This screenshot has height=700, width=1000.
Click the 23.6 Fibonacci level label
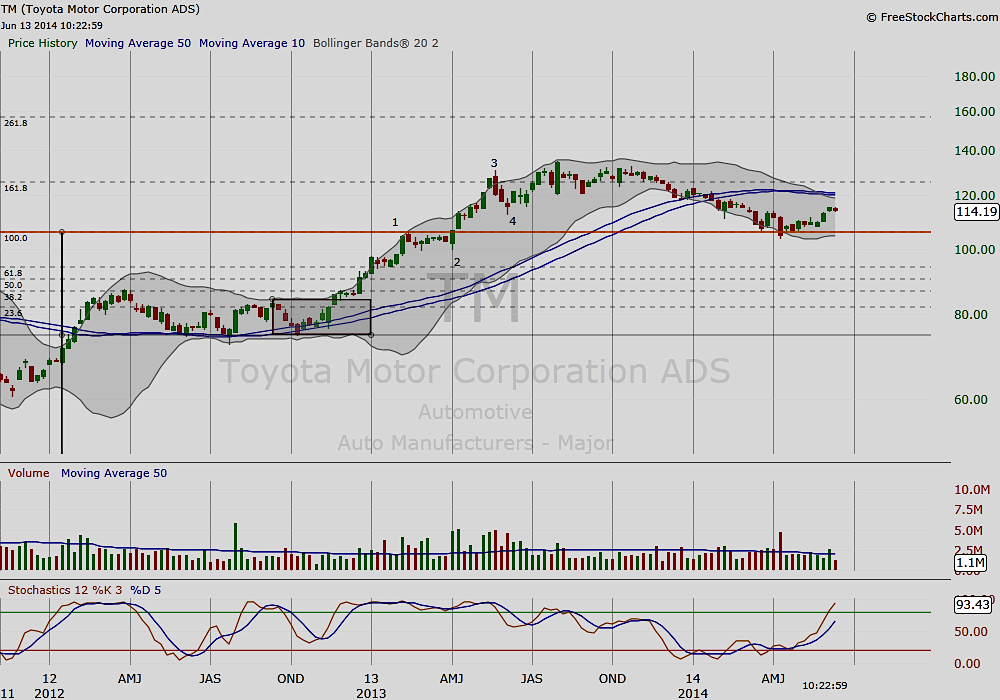[13, 313]
